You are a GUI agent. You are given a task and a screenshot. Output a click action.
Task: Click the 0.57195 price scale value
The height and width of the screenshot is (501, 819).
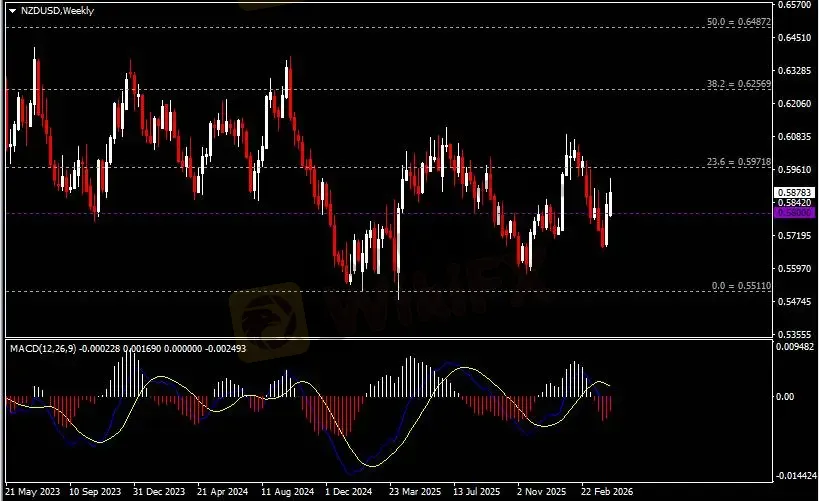[x=794, y=236]
